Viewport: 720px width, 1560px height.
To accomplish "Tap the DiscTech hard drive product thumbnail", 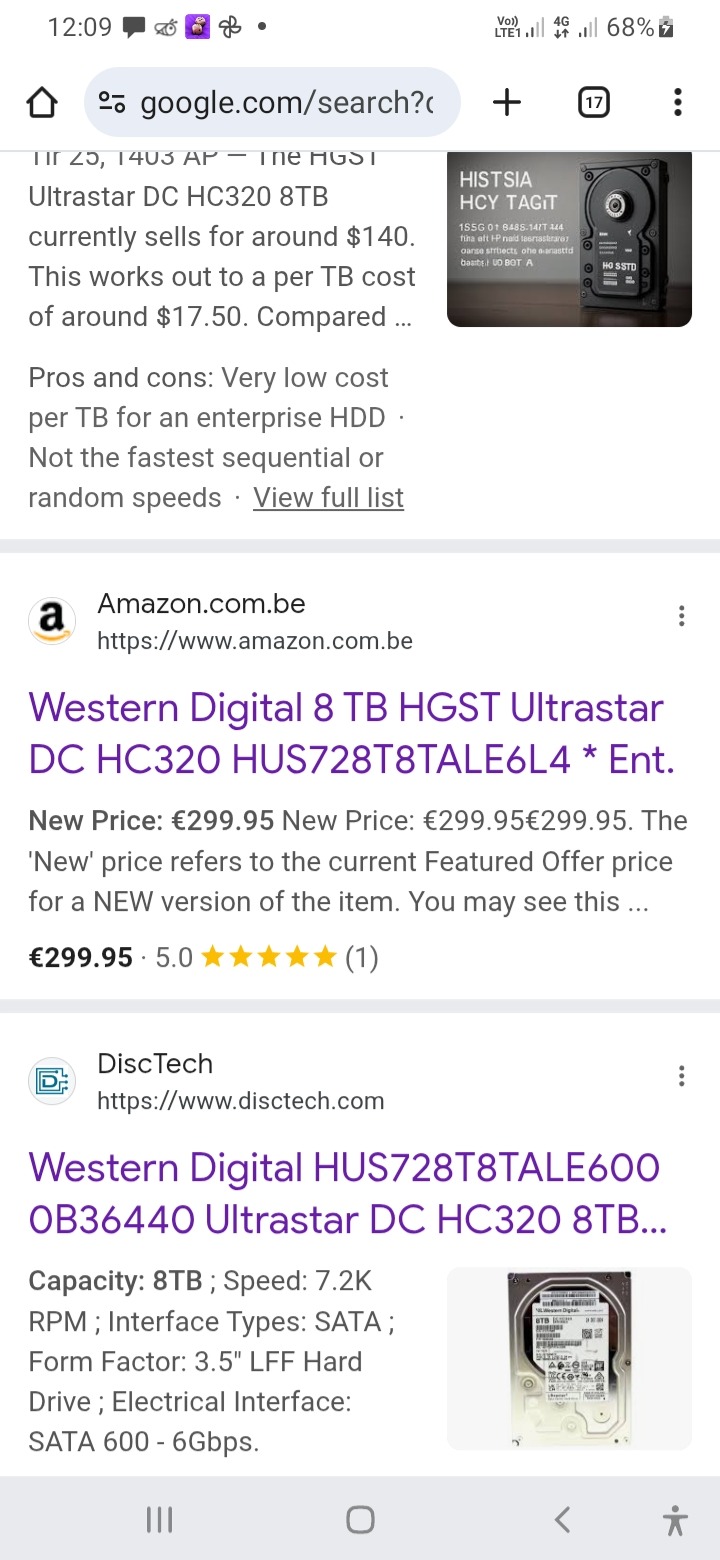I will coord(569,1358).
